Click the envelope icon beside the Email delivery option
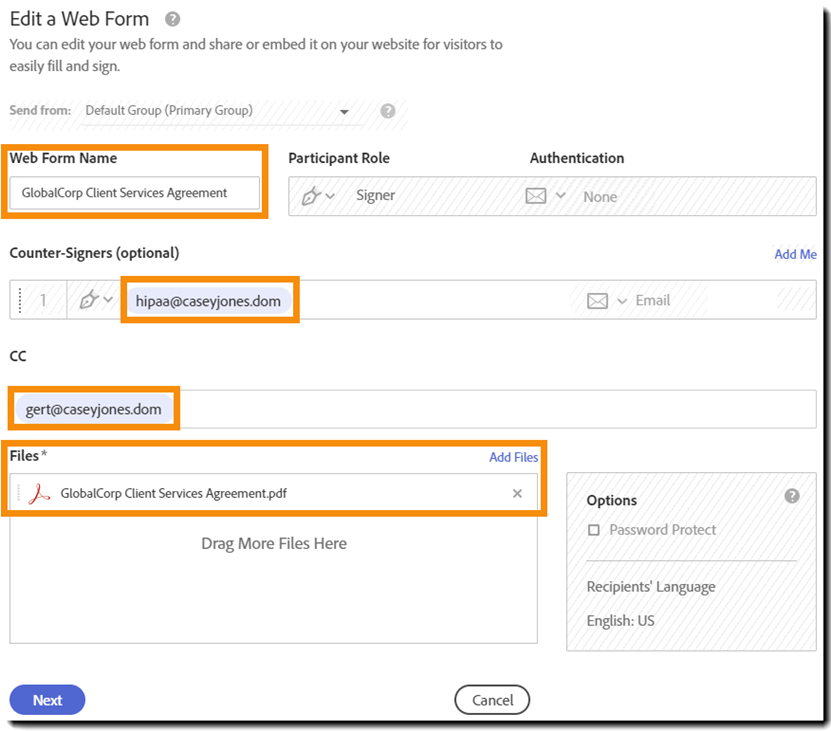The image size is (831, 731). pos(598,300)
